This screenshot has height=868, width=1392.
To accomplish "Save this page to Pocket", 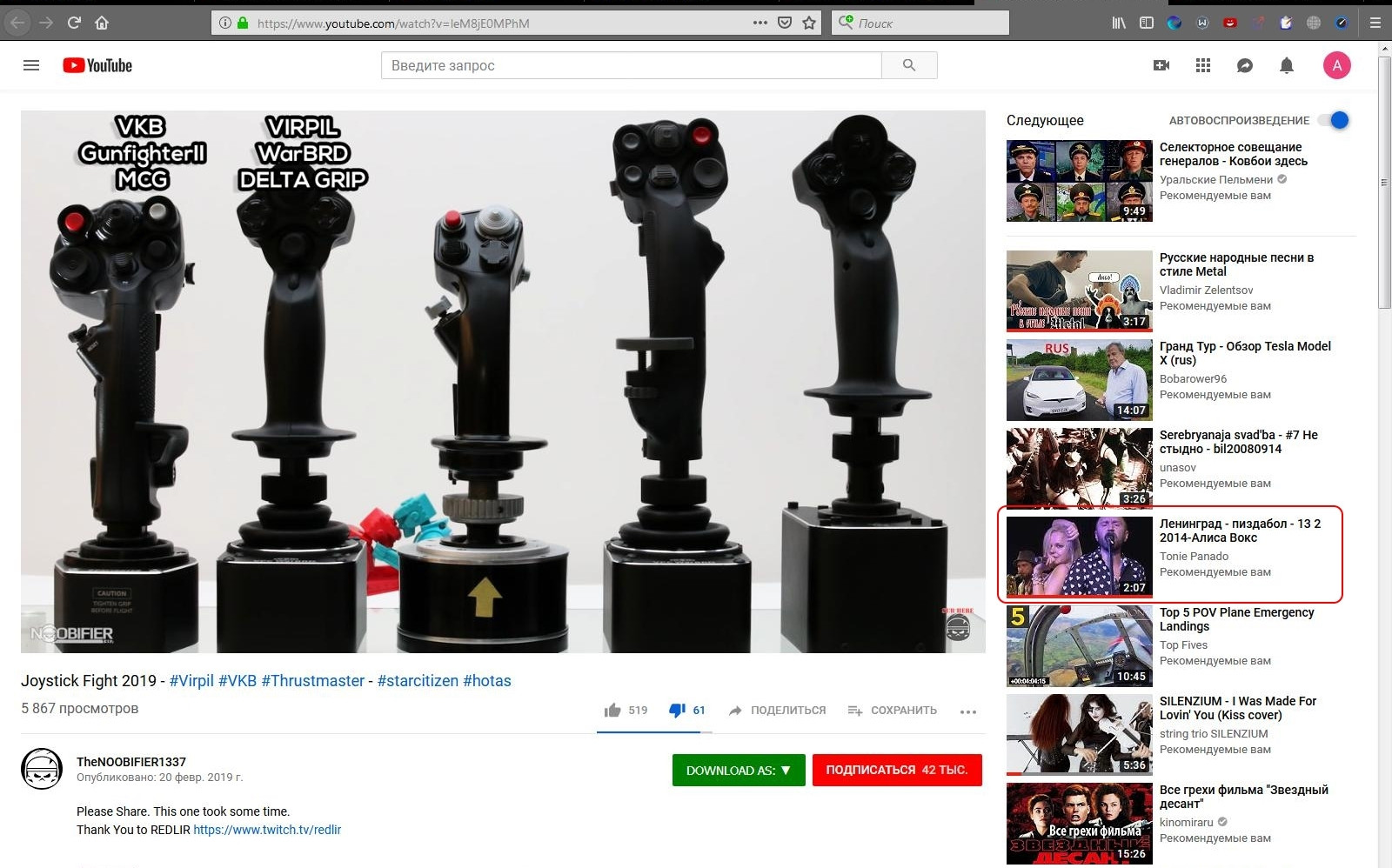I will pyautogui.click(x=785, y=23).
